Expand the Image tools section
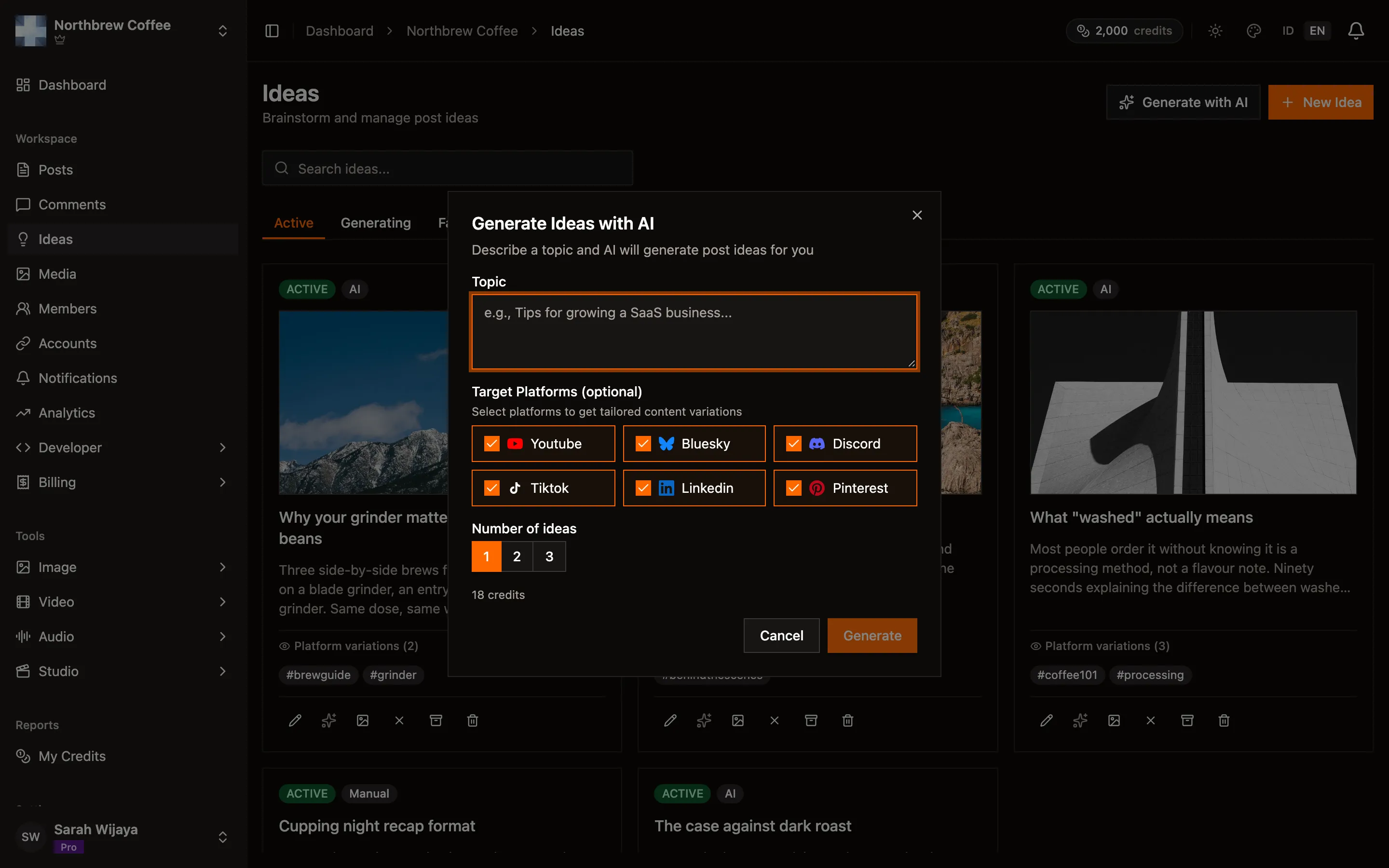This screenshot has height=868, width=1389. (x=123, y=567)
